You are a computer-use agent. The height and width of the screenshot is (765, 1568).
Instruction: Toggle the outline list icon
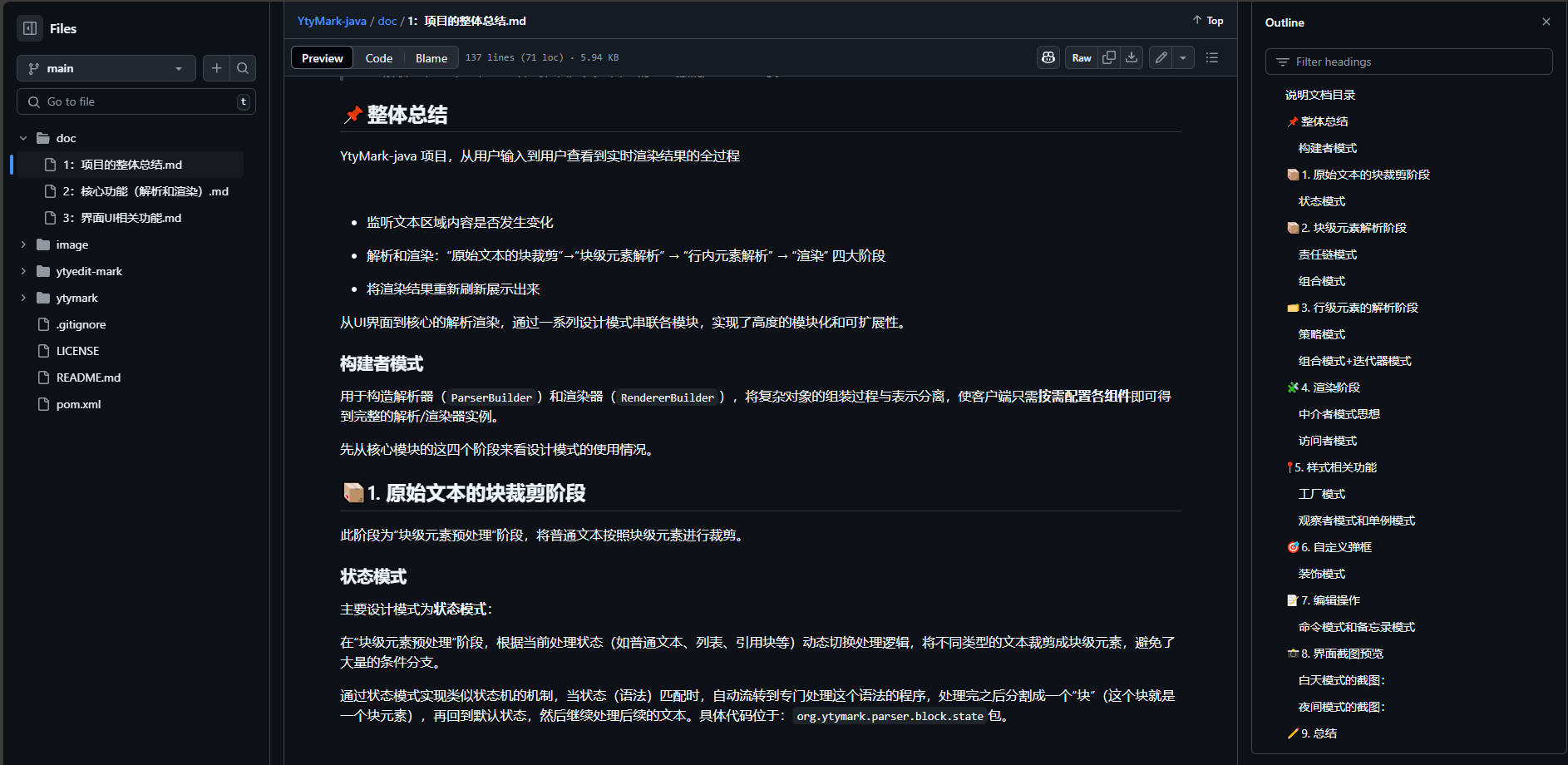tap(1212, 57)
